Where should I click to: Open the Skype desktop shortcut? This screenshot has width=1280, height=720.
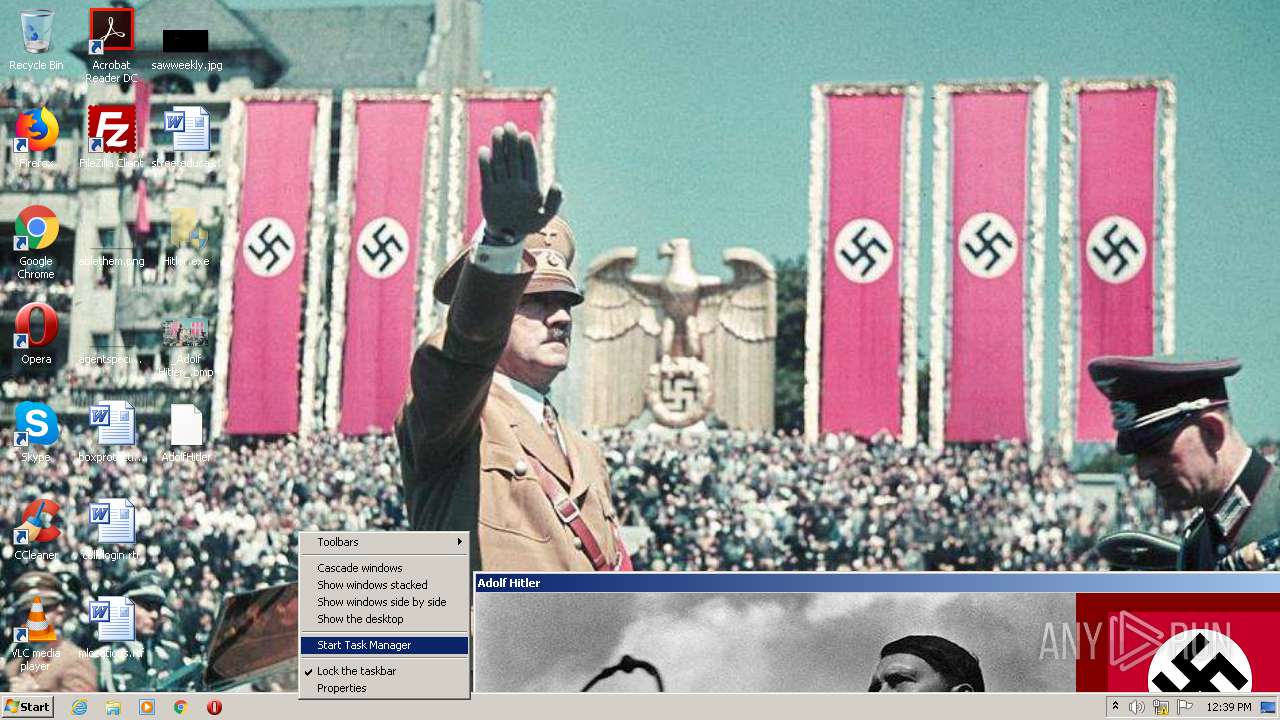[36, 432]
